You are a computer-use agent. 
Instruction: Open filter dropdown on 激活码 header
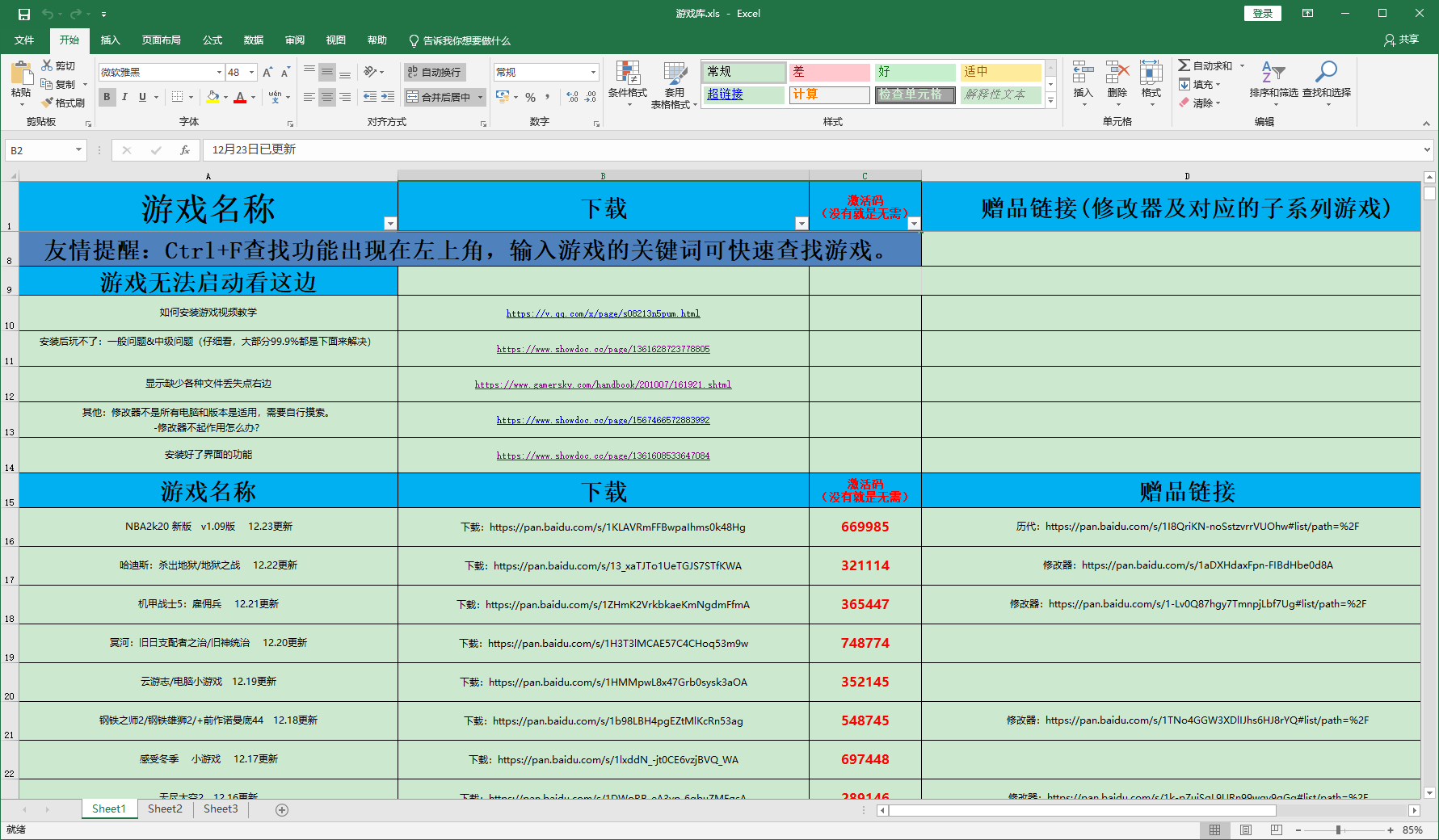tap(914, 224)
